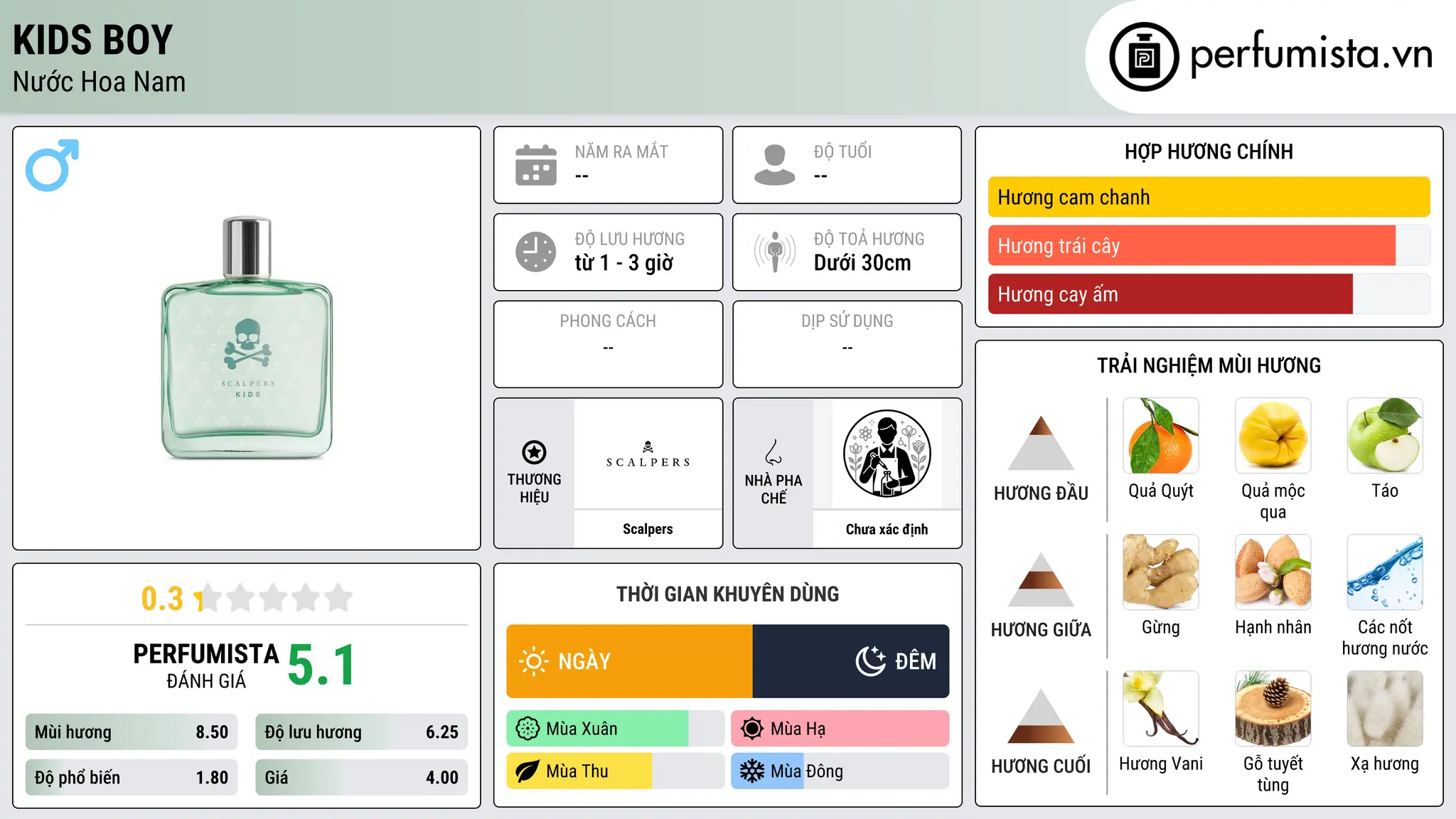
Task: Select the Hương cam chanh yellow bar
Action: tap(1209, 197)
